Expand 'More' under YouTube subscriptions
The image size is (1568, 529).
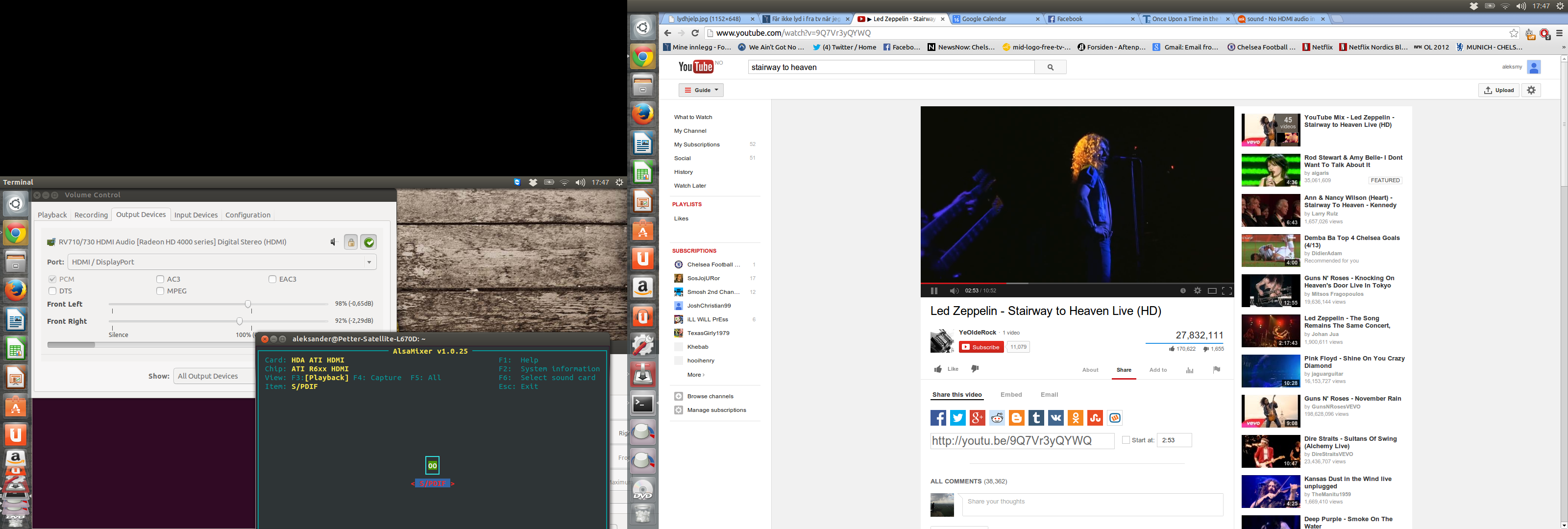pyautogui.click(x=696, y=375)
